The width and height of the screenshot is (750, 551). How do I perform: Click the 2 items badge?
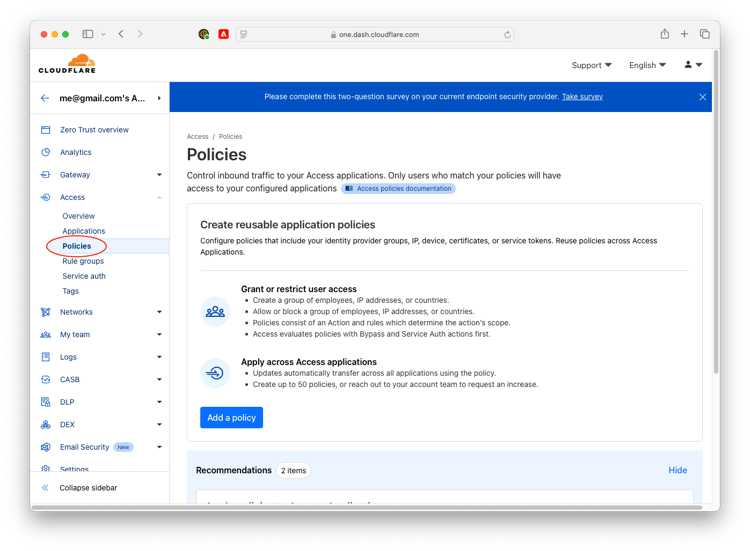coord(293,471)
